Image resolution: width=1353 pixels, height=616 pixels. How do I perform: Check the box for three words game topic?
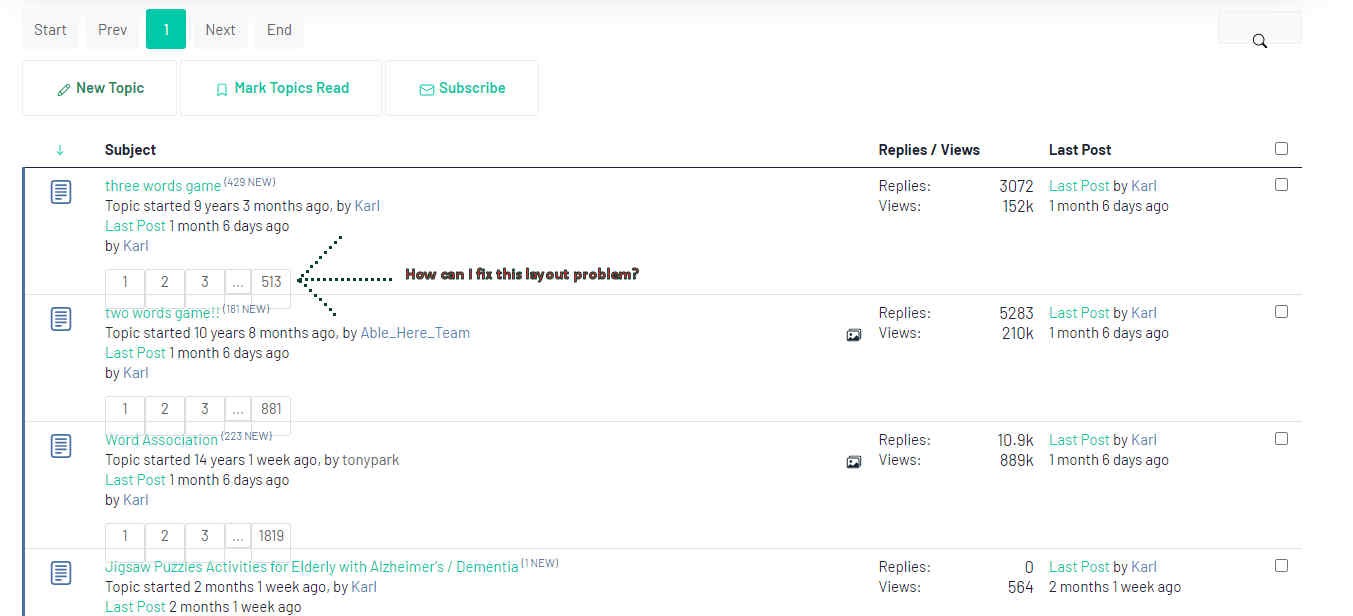pyautogui.click(x=1281, y=185)
